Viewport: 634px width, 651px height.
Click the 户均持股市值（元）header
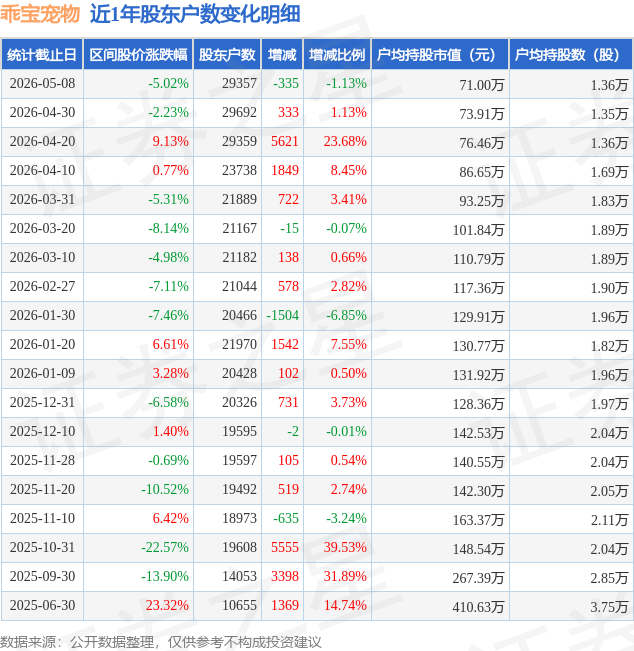(x=440, y=54)
